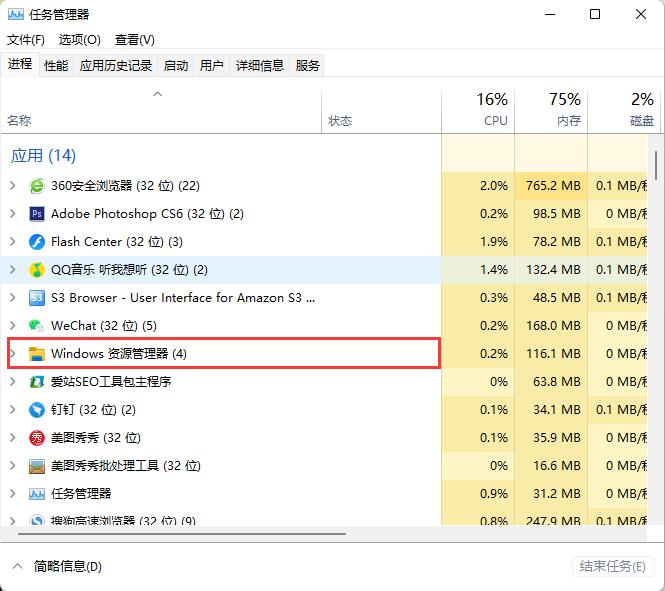Sort by the CPU column header
The image size is (665, 591).
point(478,111)
